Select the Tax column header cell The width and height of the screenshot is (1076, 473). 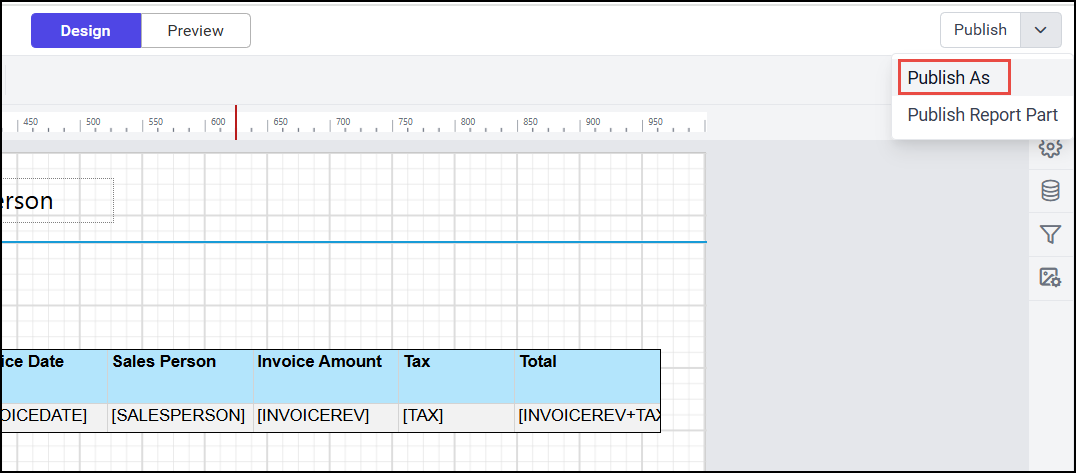(x=456, y=376)
